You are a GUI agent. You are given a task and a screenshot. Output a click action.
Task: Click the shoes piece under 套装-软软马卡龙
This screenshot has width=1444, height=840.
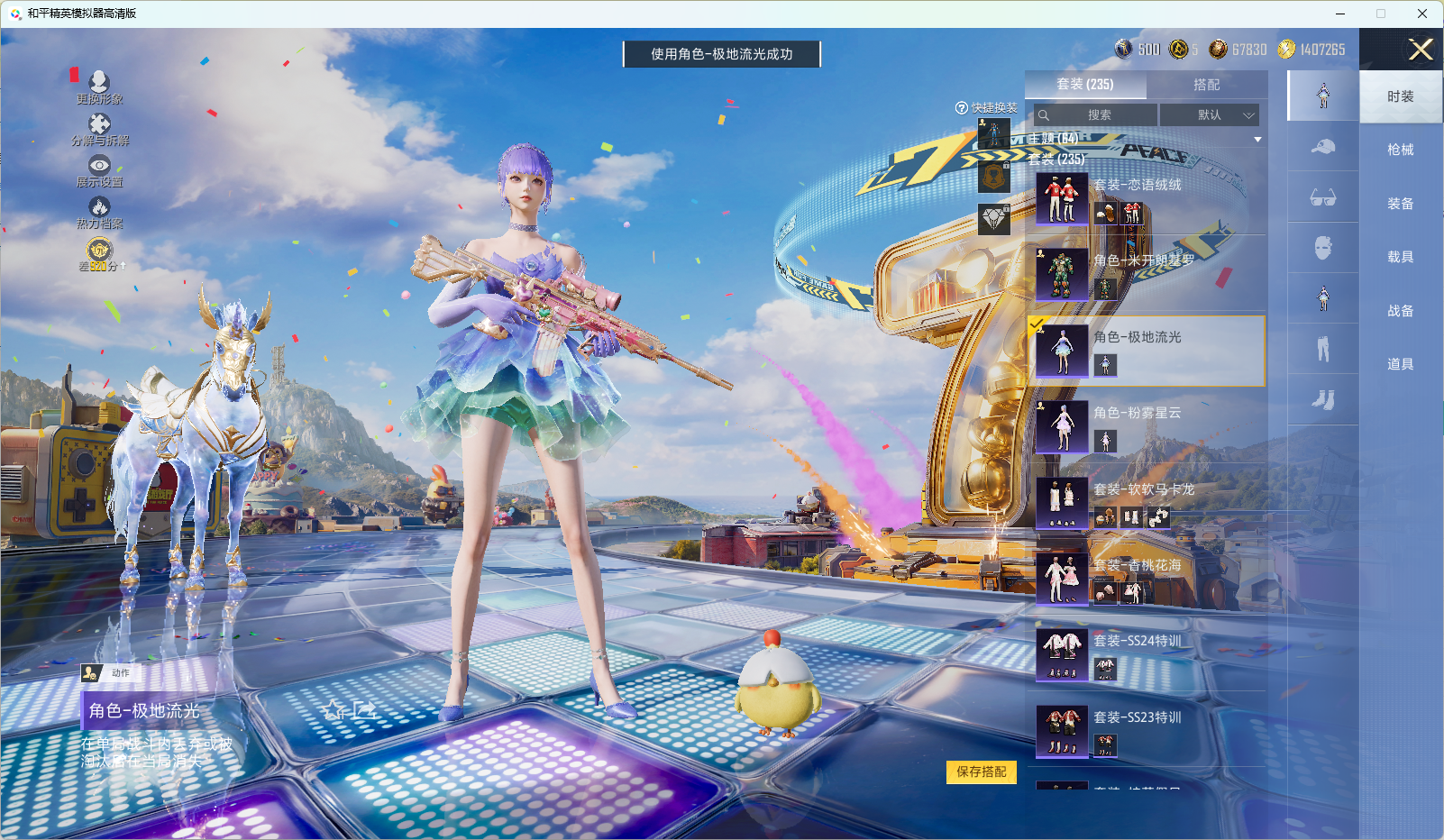[x=1158, y=517]
